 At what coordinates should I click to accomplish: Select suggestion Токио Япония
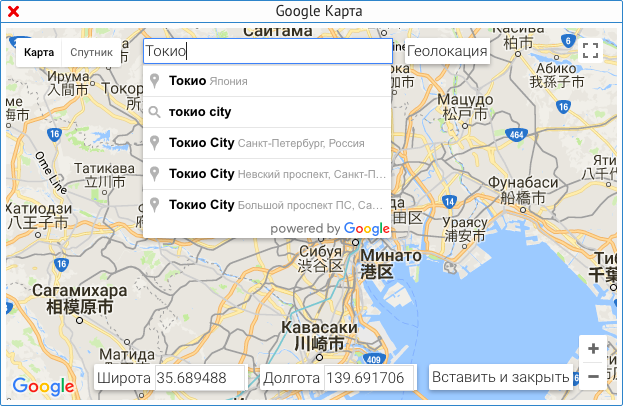pos(267,81)
